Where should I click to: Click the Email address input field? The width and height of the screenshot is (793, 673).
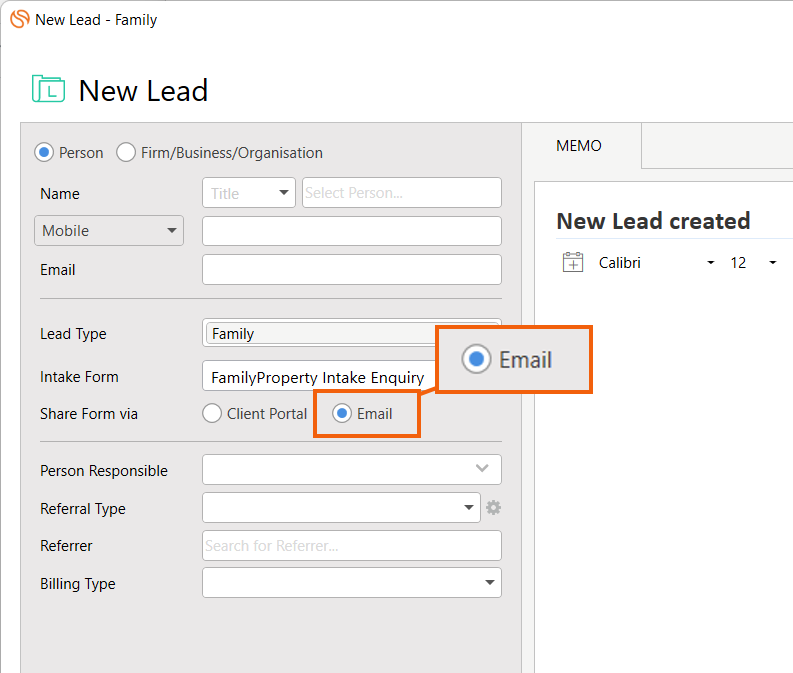[x=352, y=270]
